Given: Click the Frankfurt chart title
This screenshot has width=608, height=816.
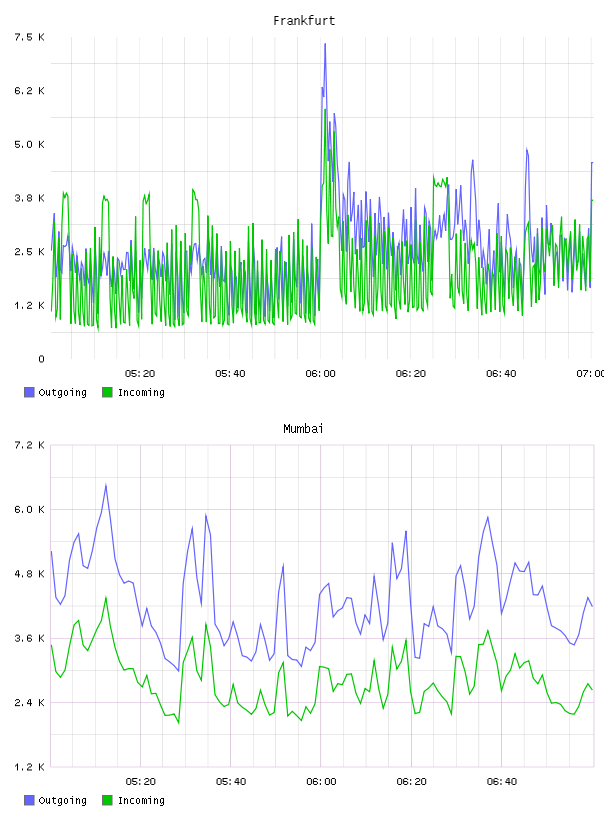Looking at the screenshot, I should click(304, 21).
